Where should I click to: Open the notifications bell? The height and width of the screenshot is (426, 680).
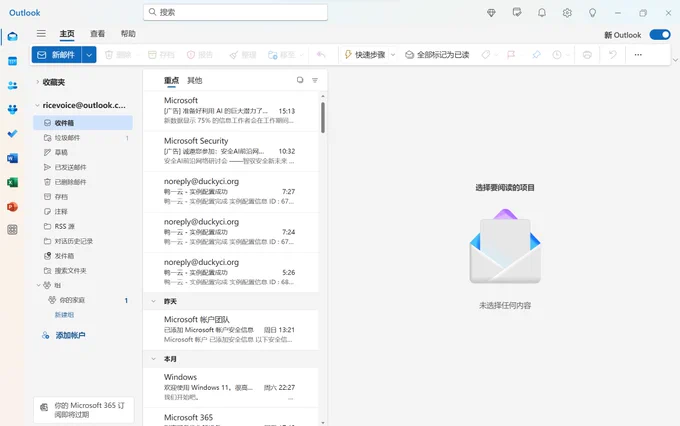pyautogui.click(x=542, y=13)
